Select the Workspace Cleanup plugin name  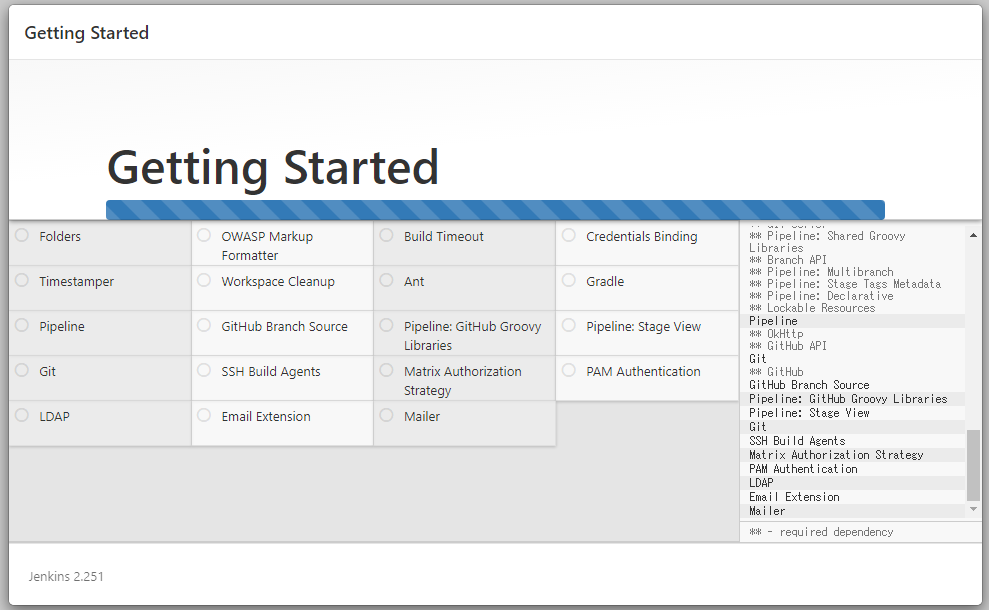tap(278, 281)
